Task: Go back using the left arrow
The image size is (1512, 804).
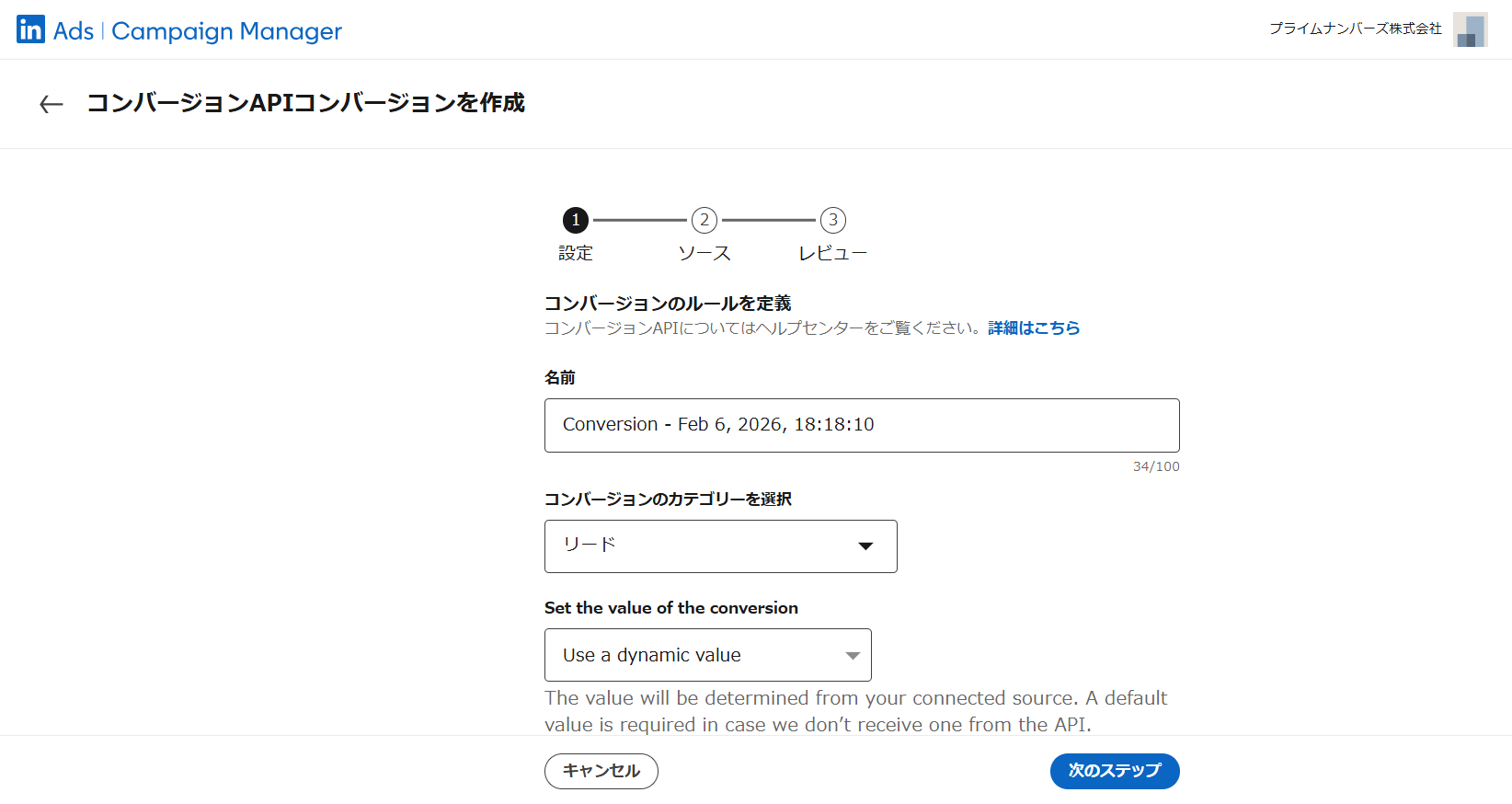Action: (52, 104)
